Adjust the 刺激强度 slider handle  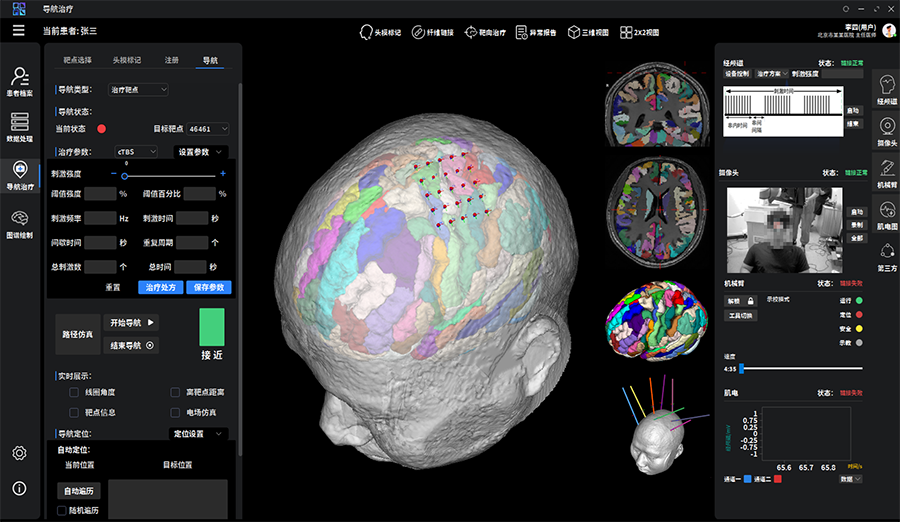coord(125,176)
